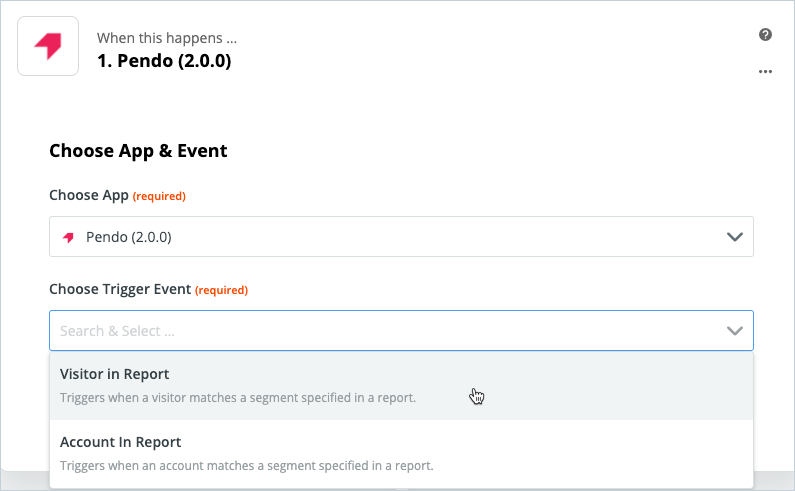
Task: Click the Choose Trigger Event field label
Action: tap(120, 289)
